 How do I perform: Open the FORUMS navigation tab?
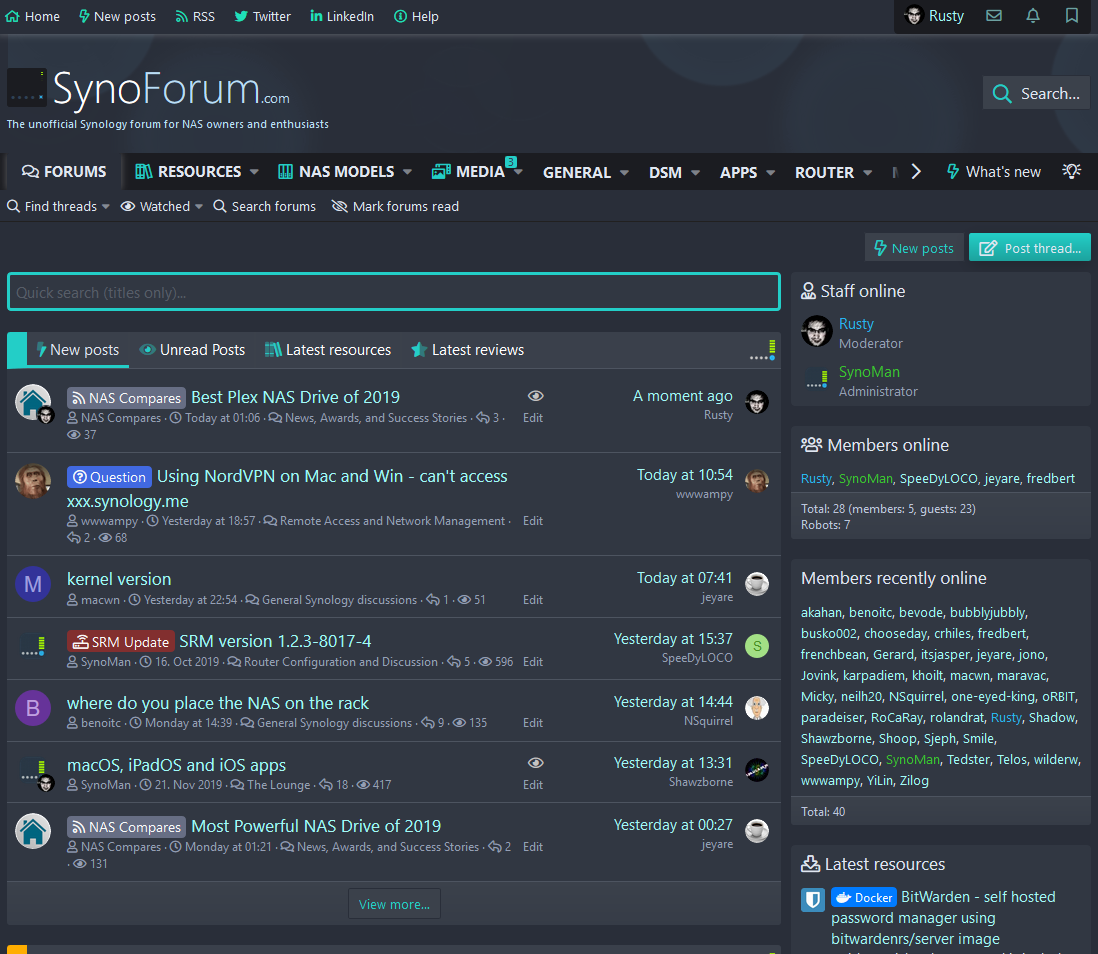pyautogui.click(x=63, y=171)
